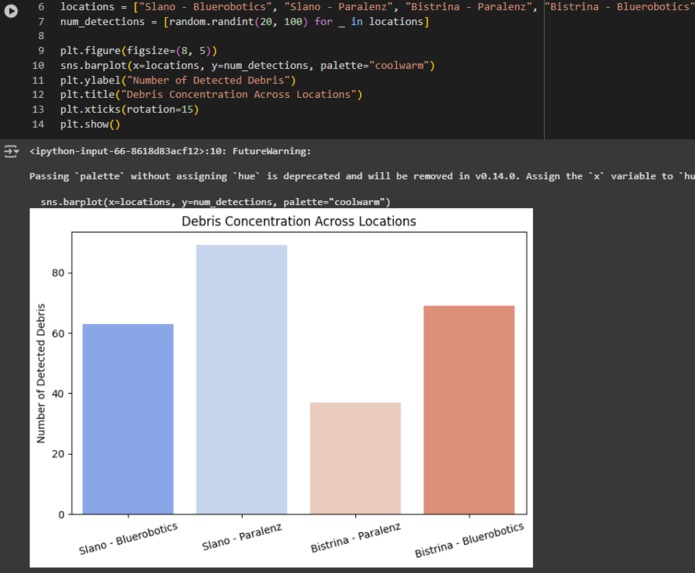Image resolution: width=695 pixels, height=573 pixels.
Task: Place cursor on the 'num_detections' code line
Action: [245, 21]
